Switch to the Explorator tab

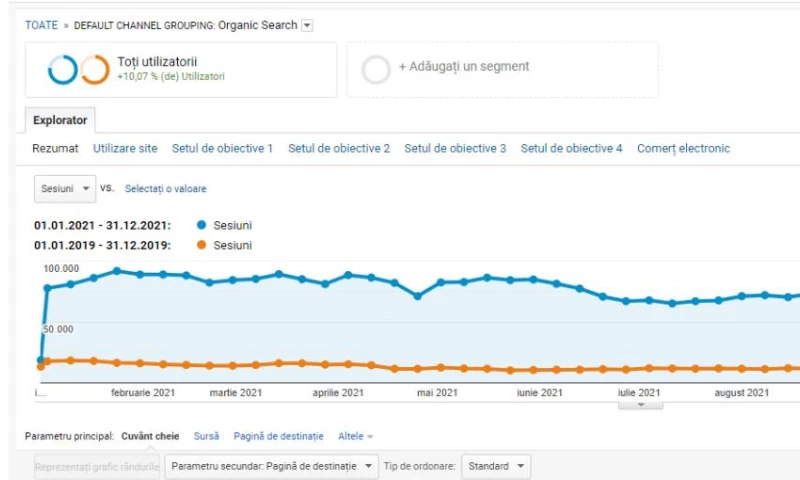pos(60,120)
